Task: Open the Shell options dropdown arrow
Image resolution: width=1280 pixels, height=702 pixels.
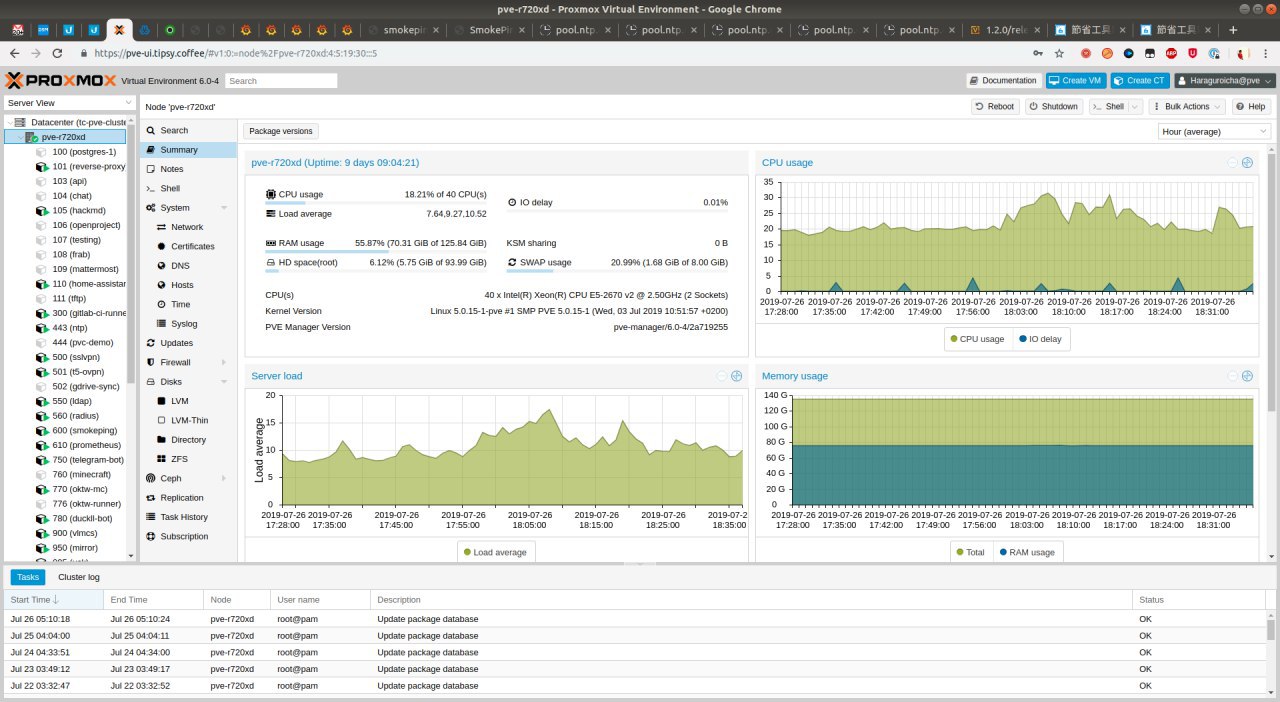Action: (x=1134, y=106)
